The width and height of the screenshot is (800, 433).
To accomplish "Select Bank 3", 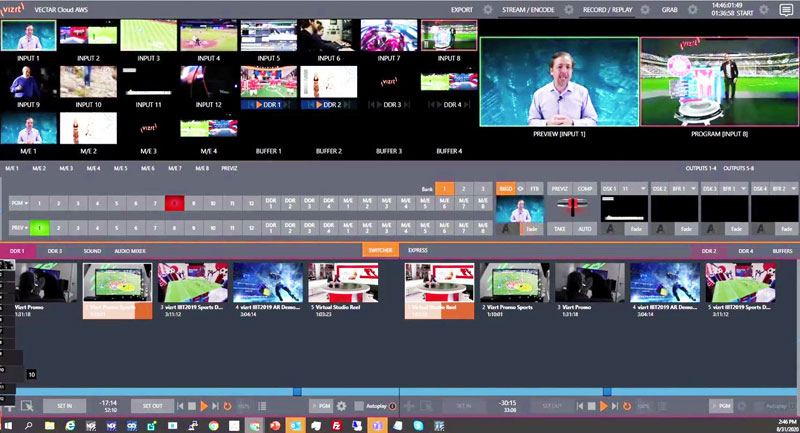I will pyautogui.click(x=483, y=189).
